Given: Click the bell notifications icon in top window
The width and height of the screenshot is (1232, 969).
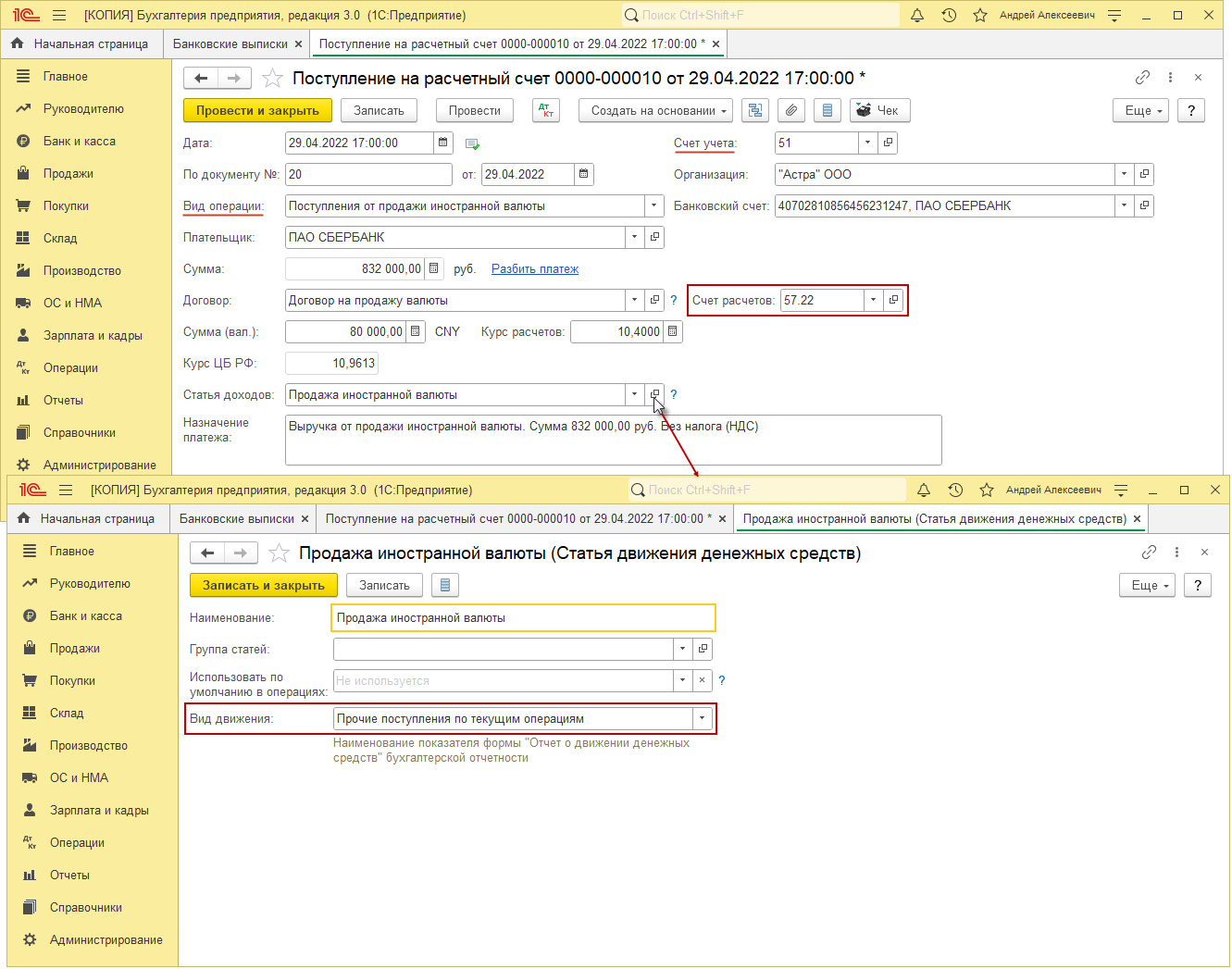Looking at the screenshot, I should point(917,15).
